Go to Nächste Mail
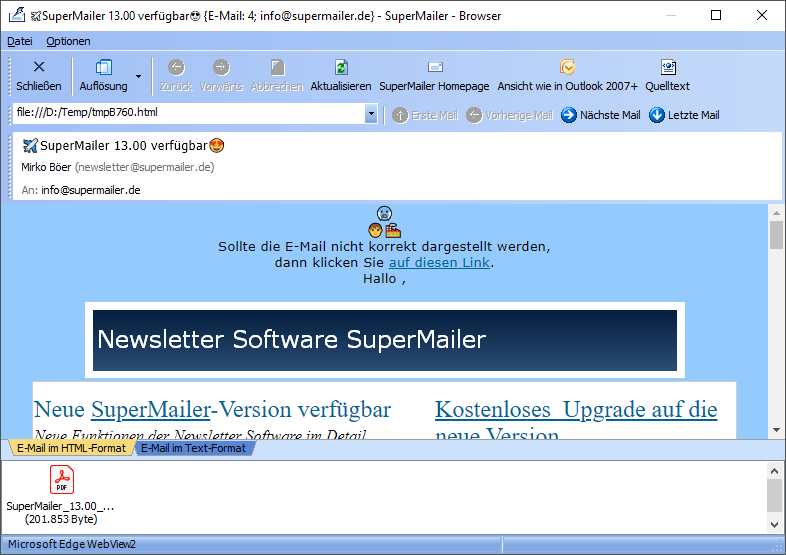 (x=601, y=115)
